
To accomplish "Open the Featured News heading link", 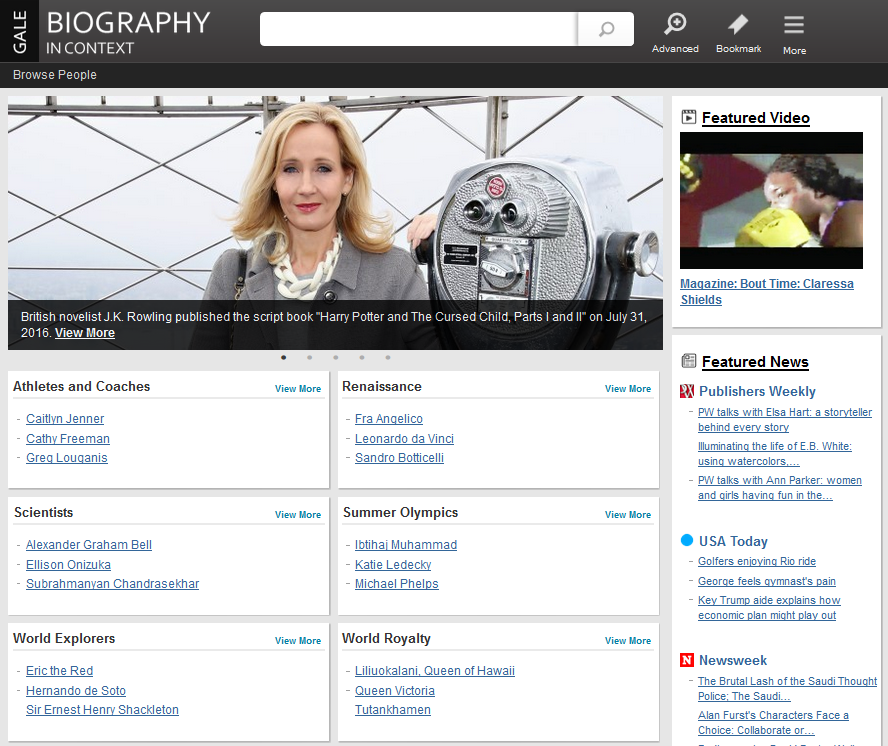I will (x=755, y=362).
